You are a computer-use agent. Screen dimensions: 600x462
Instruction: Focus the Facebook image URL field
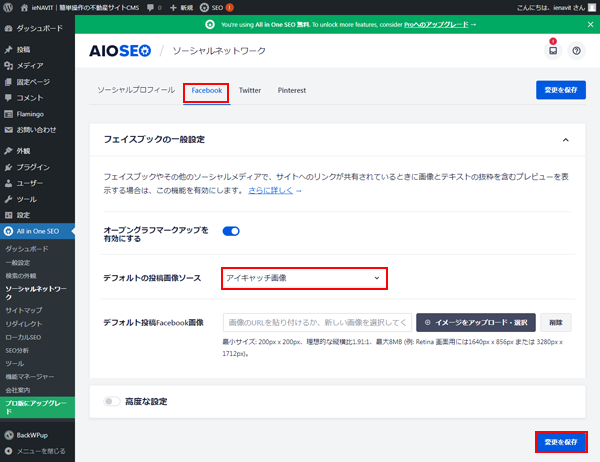(317, 323)
